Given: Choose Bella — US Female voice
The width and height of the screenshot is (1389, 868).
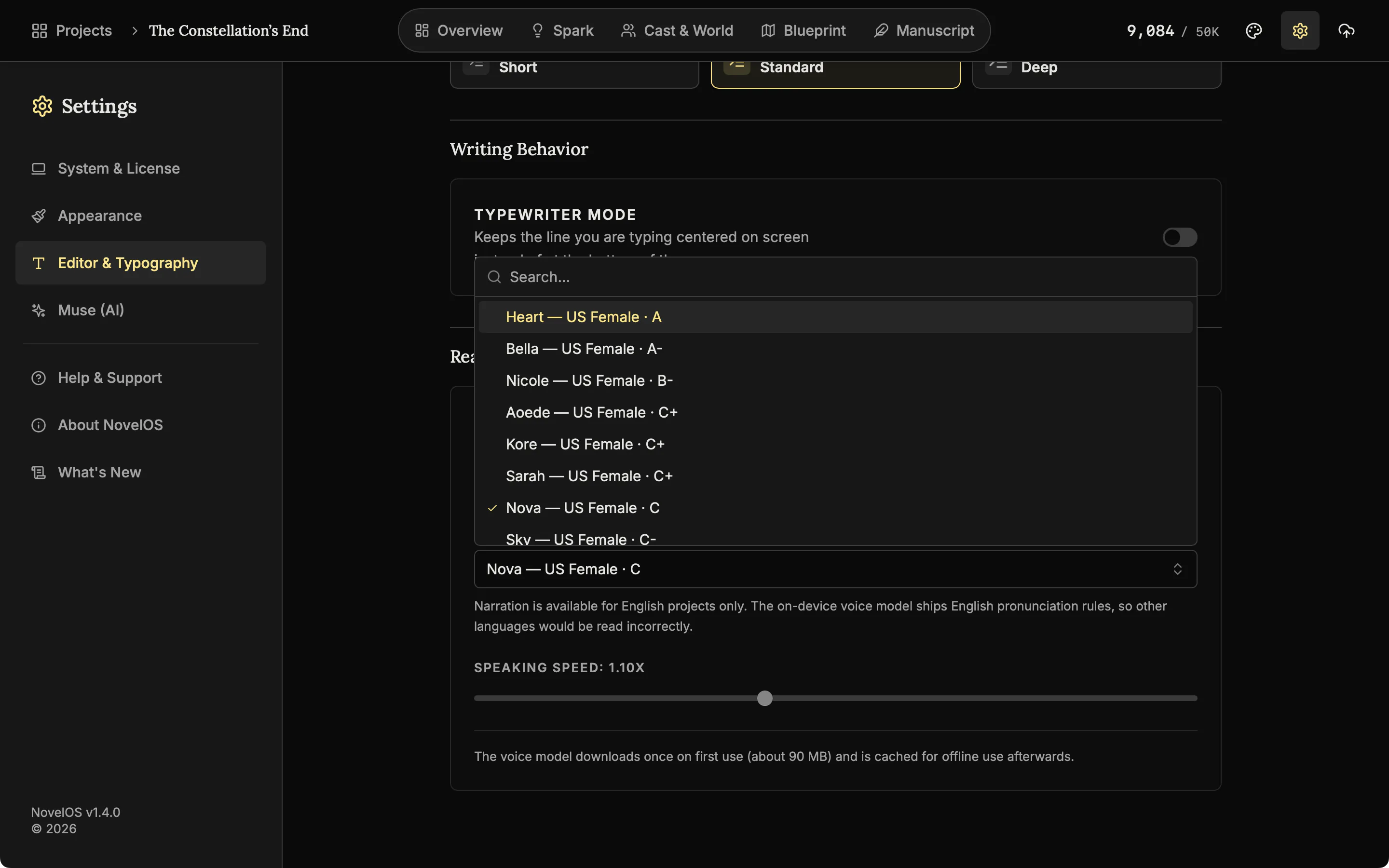Looking at the screenshot, I should click(x=835, y=349).
